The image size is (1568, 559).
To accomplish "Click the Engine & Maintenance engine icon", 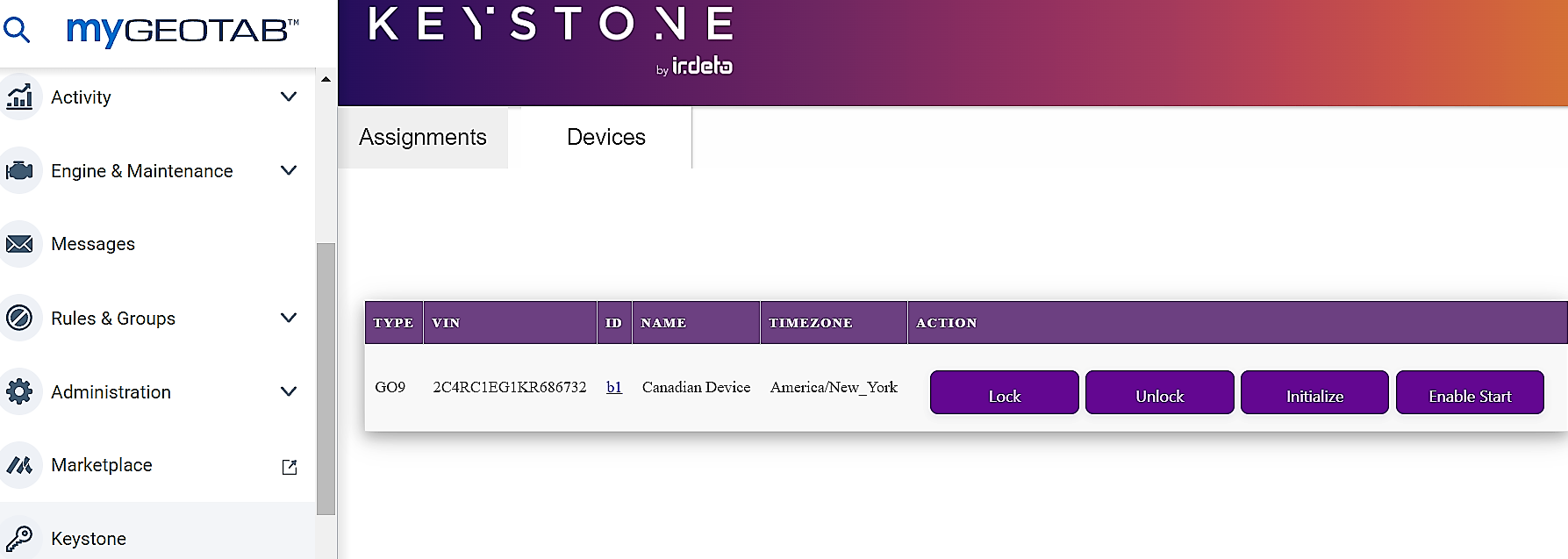I will pyautogui.click(x=21, y=170).
